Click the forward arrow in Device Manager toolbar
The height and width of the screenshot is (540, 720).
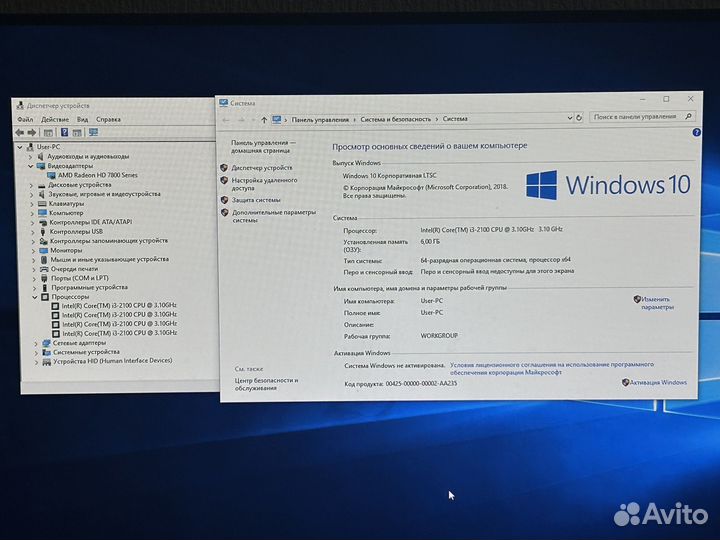(31, 133)
